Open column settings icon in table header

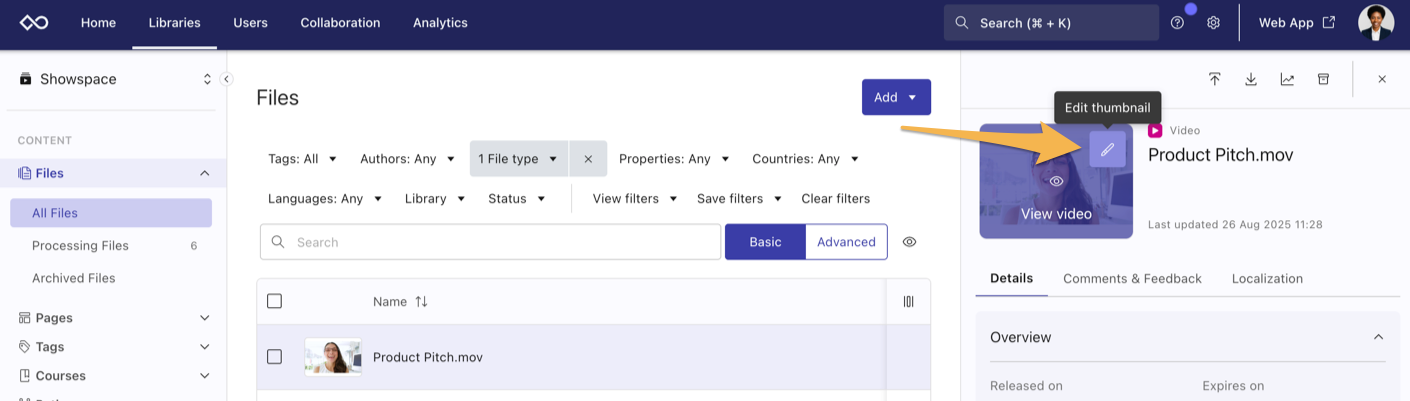pyautogui.click(x=908, y=301)
